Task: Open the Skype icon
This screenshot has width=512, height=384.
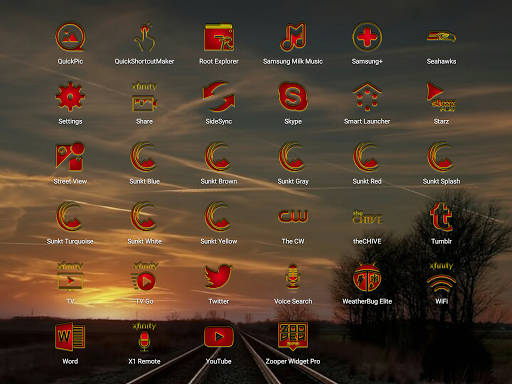Action: [x=293, y=97]
